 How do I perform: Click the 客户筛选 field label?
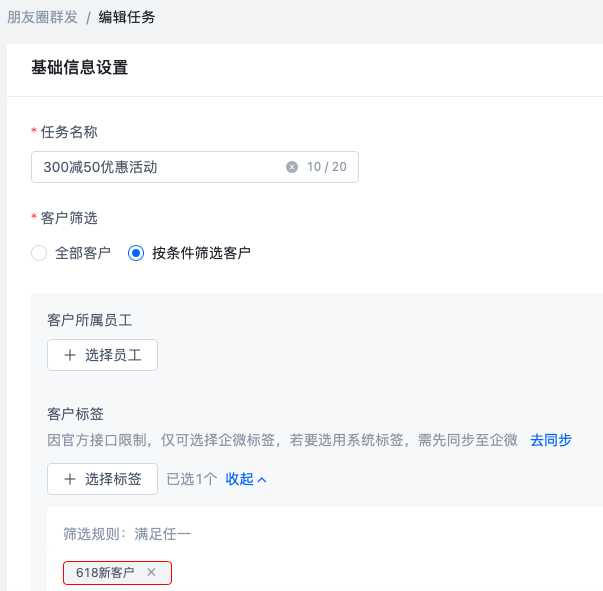coord(69,218)
